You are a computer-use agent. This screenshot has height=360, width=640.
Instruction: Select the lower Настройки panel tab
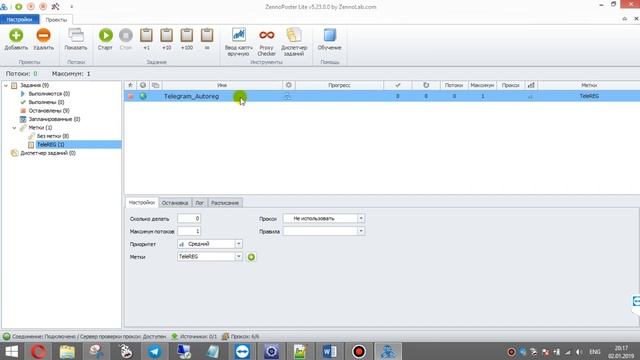click(142, 202)
